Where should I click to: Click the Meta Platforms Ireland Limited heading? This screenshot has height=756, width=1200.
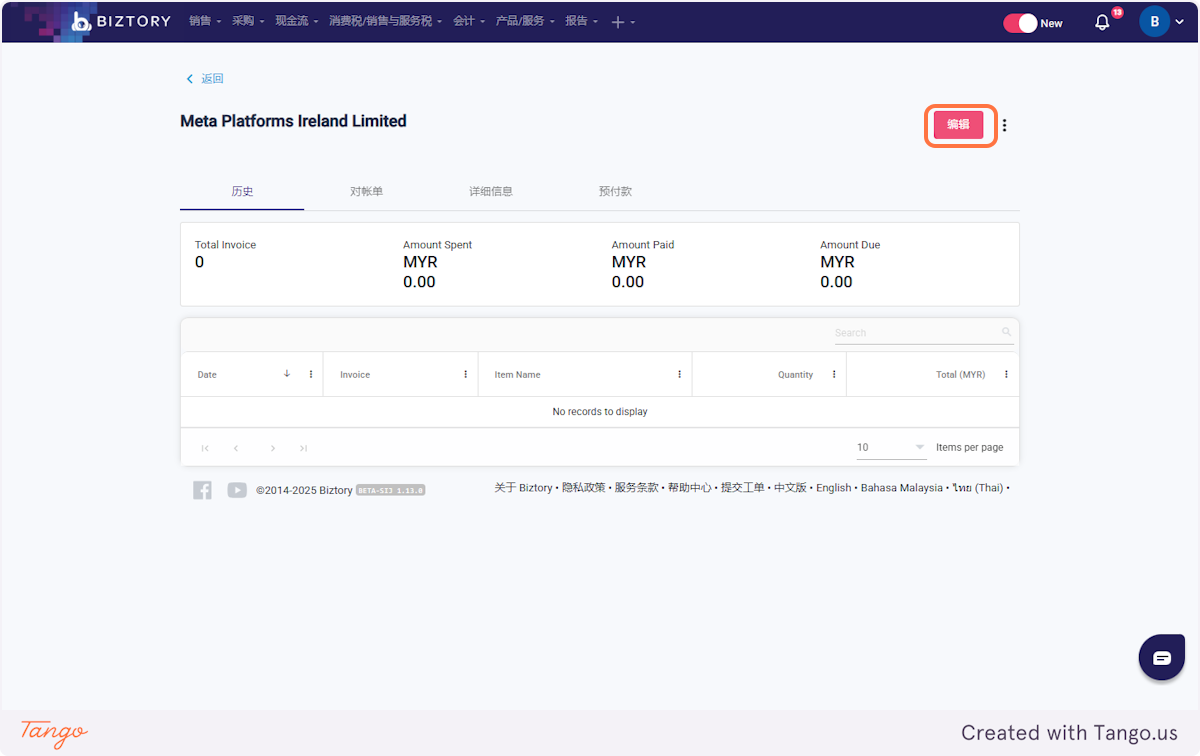293,121
